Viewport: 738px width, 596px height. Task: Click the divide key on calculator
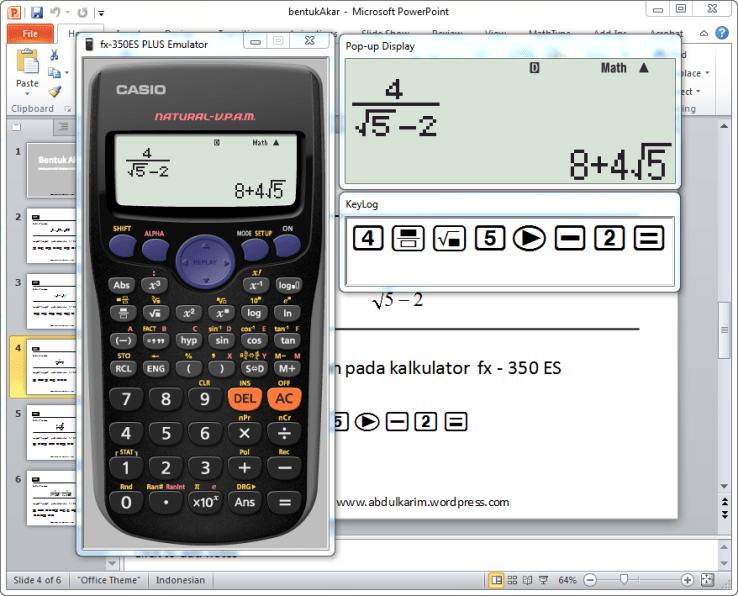(284, 433)
